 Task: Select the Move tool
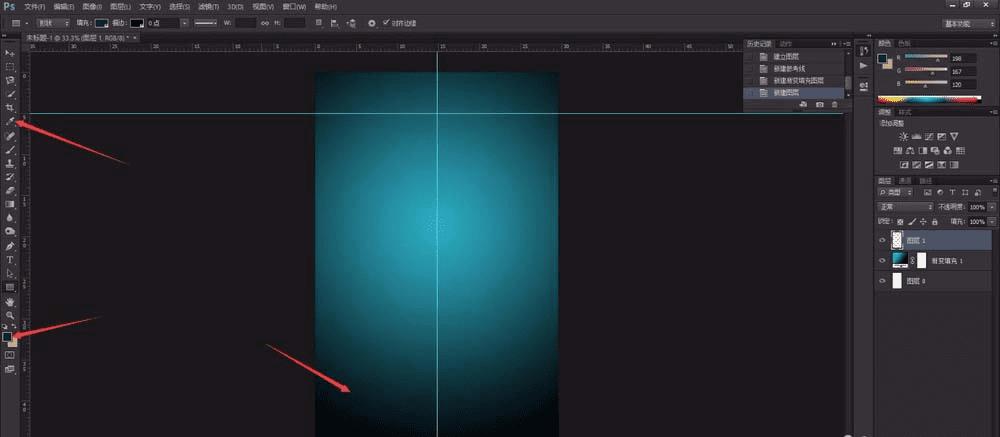click(10, 53)
